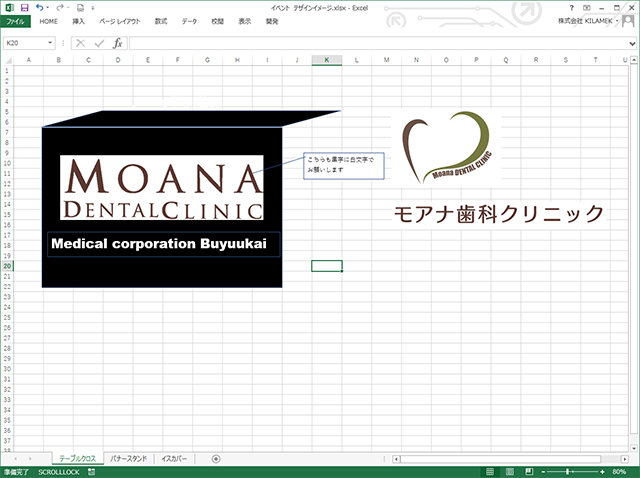Switch to the HOME ribbon tab
The width and height of the screenshot is (640, 478).
pyautogui.click(x=48, y=21)
